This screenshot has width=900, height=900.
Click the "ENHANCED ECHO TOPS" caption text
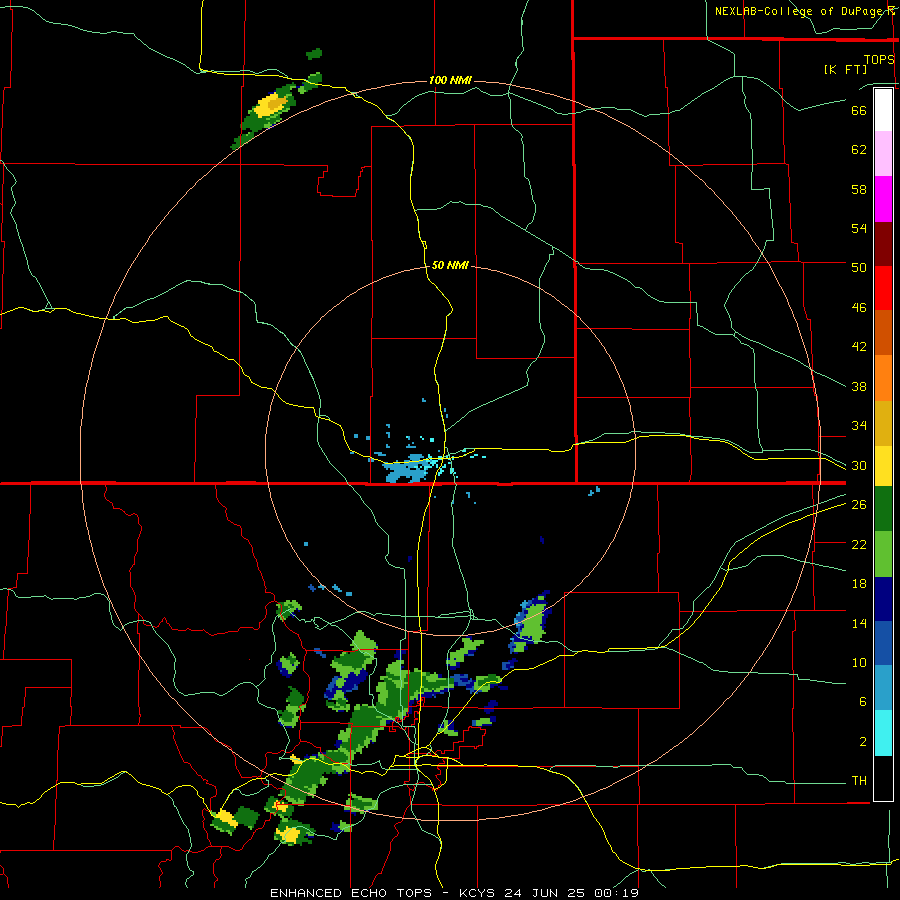click(x=351, y=893)
